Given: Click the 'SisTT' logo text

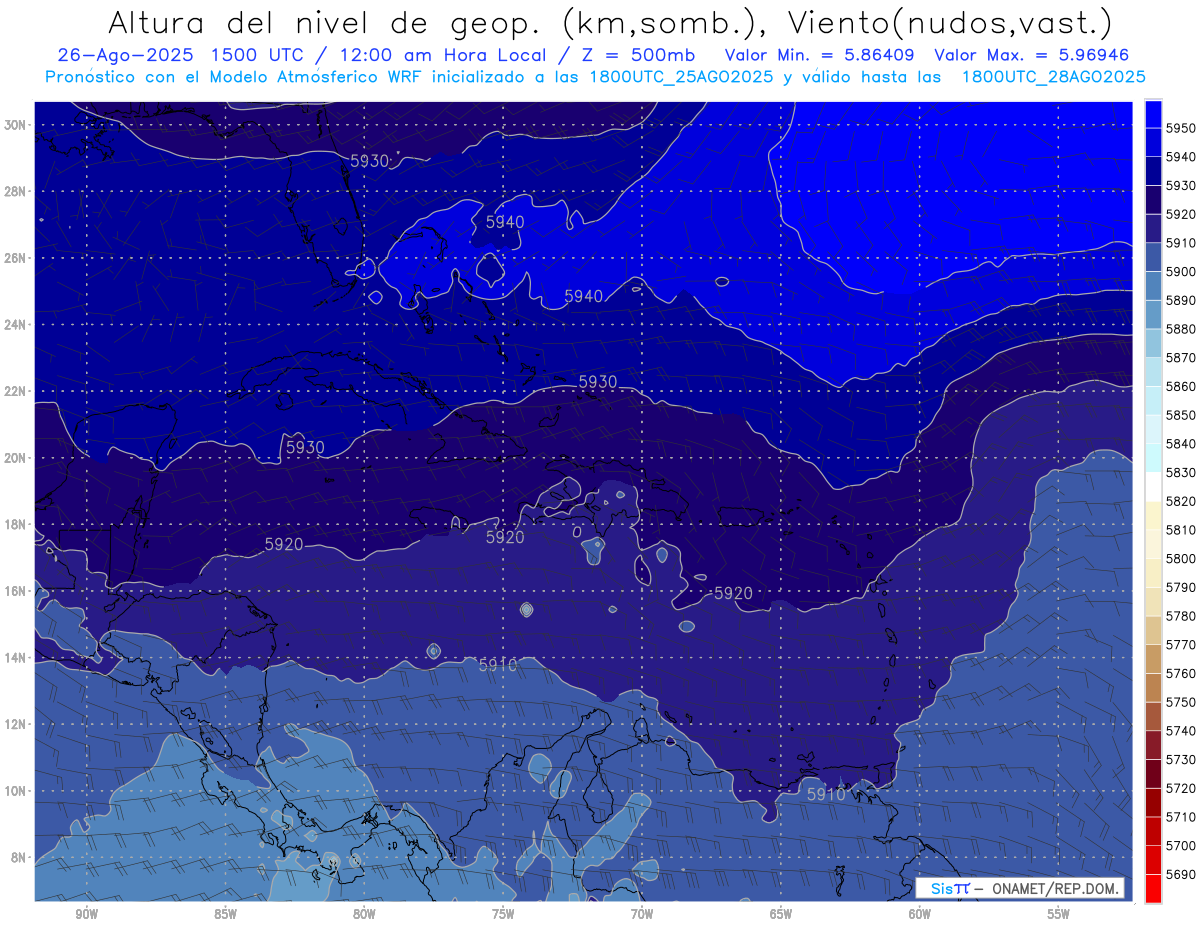Looking at the screenshot, I should [950, 889].
